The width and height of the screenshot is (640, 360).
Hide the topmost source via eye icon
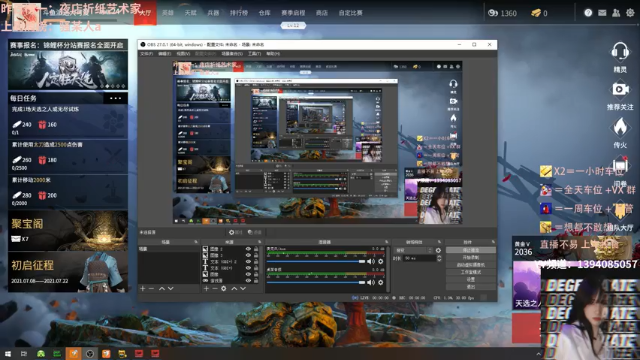248,249
